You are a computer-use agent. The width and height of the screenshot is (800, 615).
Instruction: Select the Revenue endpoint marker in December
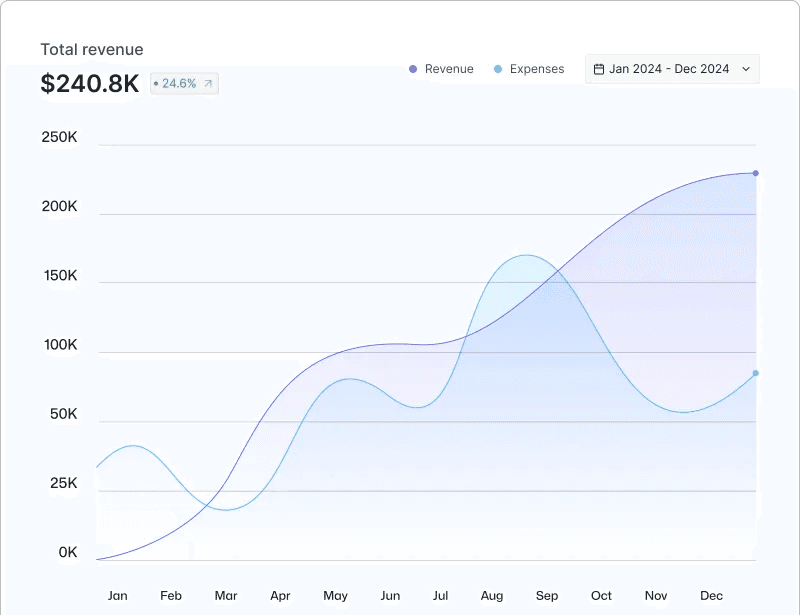coord(756,174)
